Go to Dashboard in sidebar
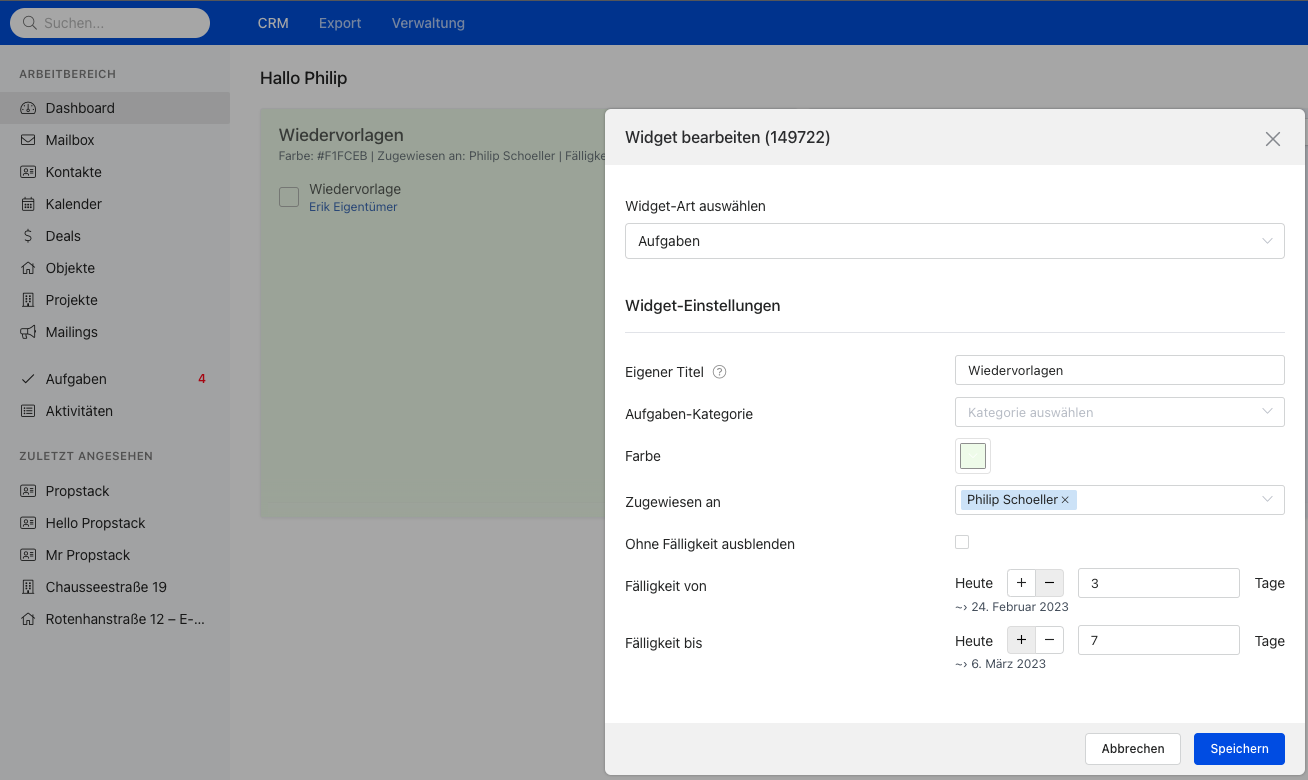Image resolution: width=1308 pixels, height=780 pixels. (115, 108)
